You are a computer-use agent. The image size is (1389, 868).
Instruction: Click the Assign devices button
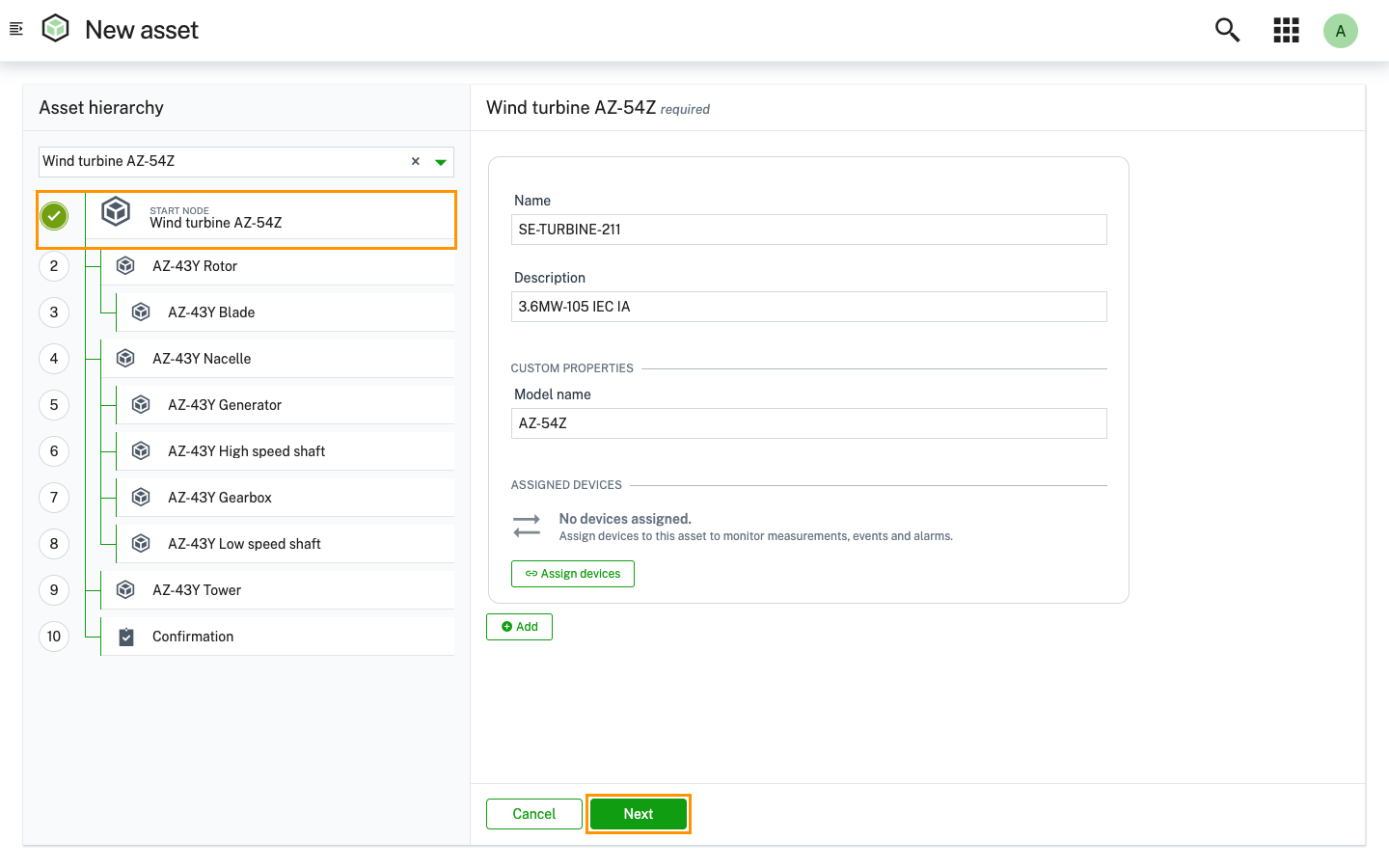(x=573, y=574)
